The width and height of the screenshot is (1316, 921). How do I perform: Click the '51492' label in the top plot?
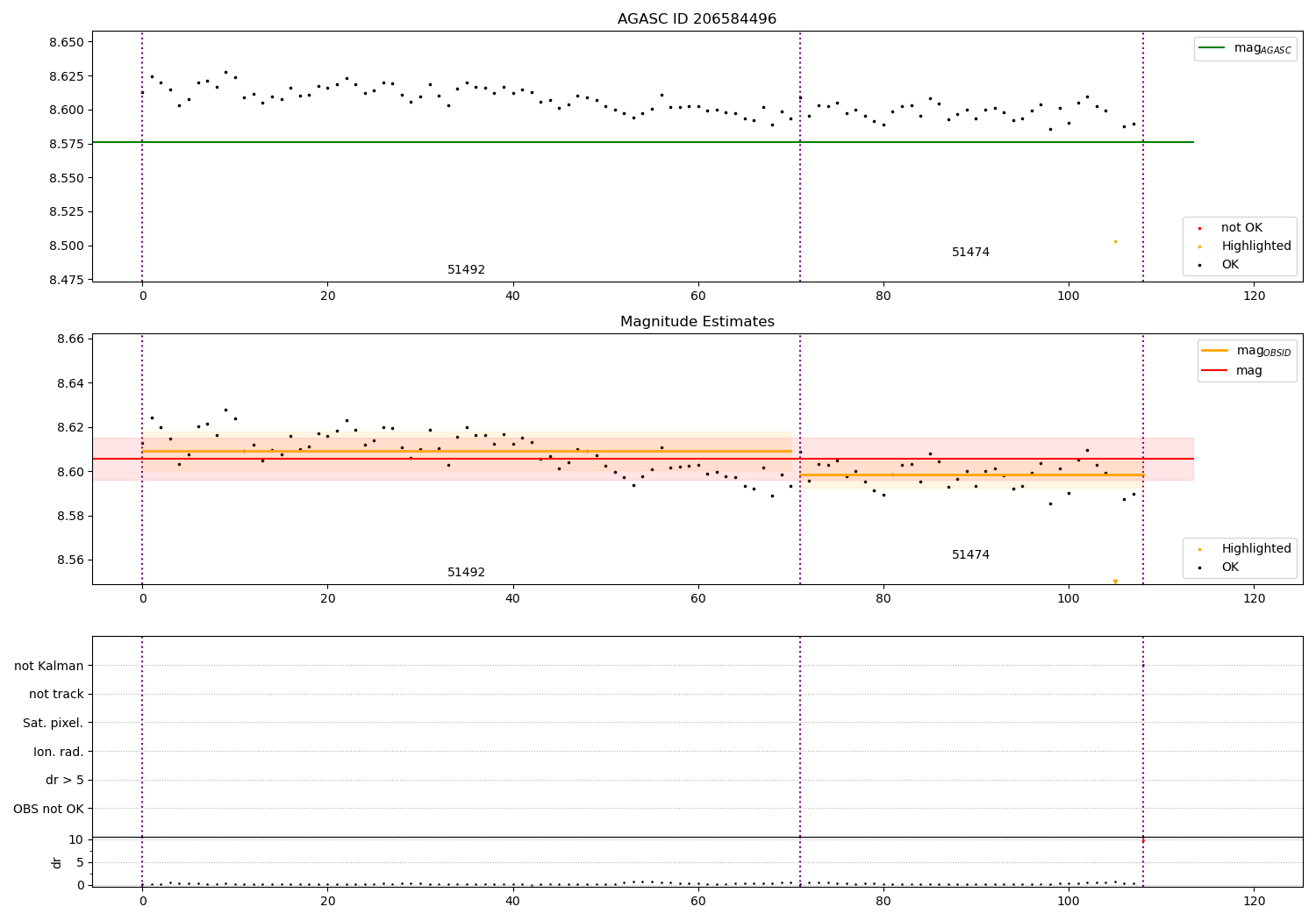466,270
